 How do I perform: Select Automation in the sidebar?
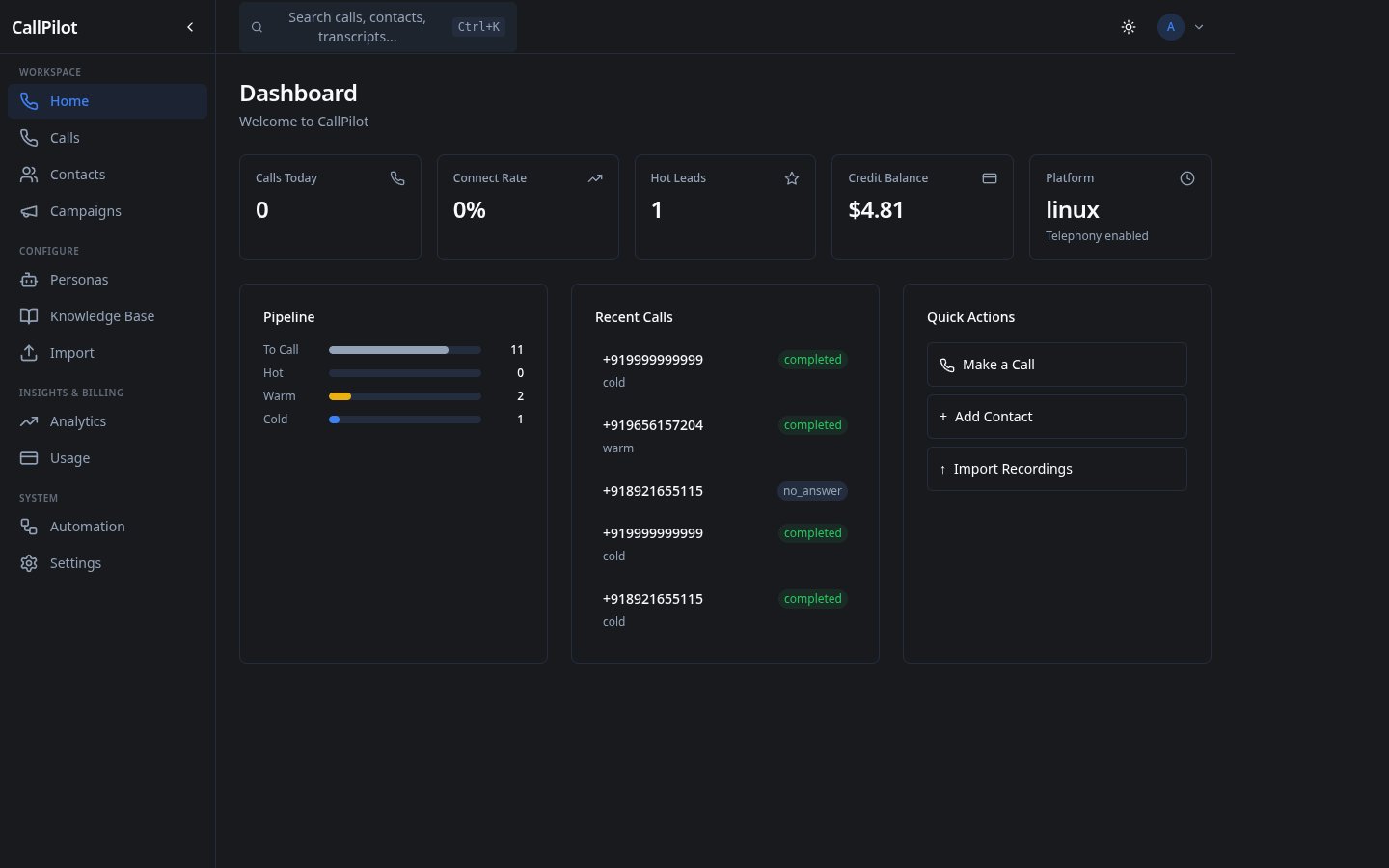point(107,527)
